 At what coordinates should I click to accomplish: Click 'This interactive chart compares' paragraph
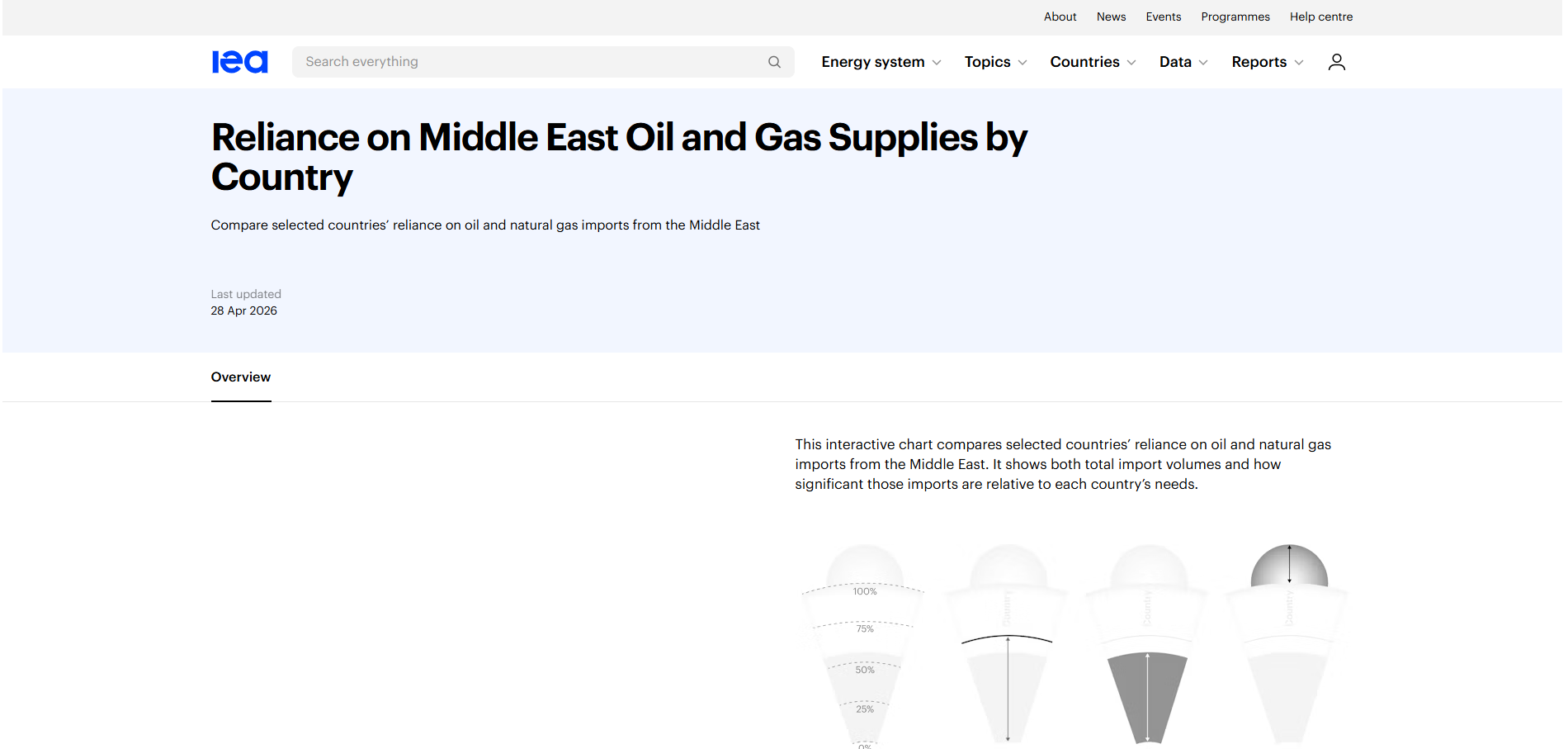1063,464
